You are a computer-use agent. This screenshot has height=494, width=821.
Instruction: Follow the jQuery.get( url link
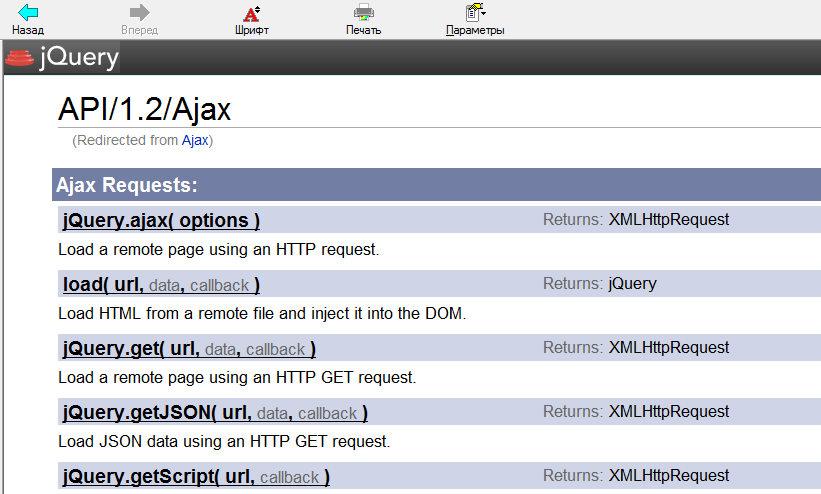130,348
